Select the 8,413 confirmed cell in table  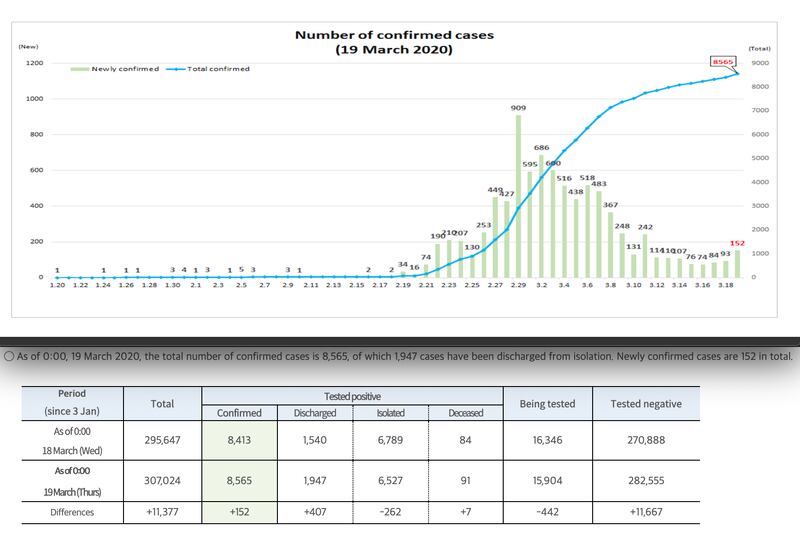coord(239,438)
